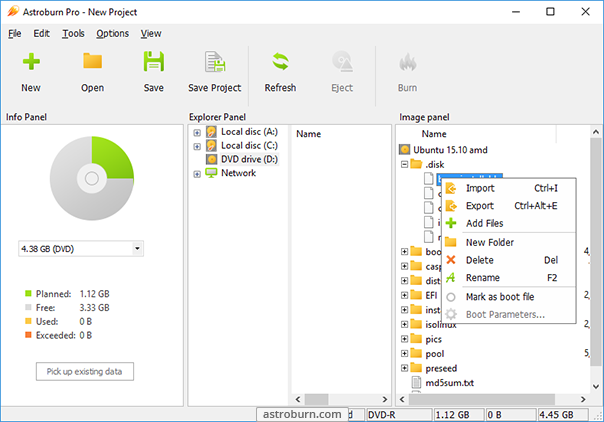Click the 4.45 GB status bar value

pyautogui.click(x=562, y=415)
